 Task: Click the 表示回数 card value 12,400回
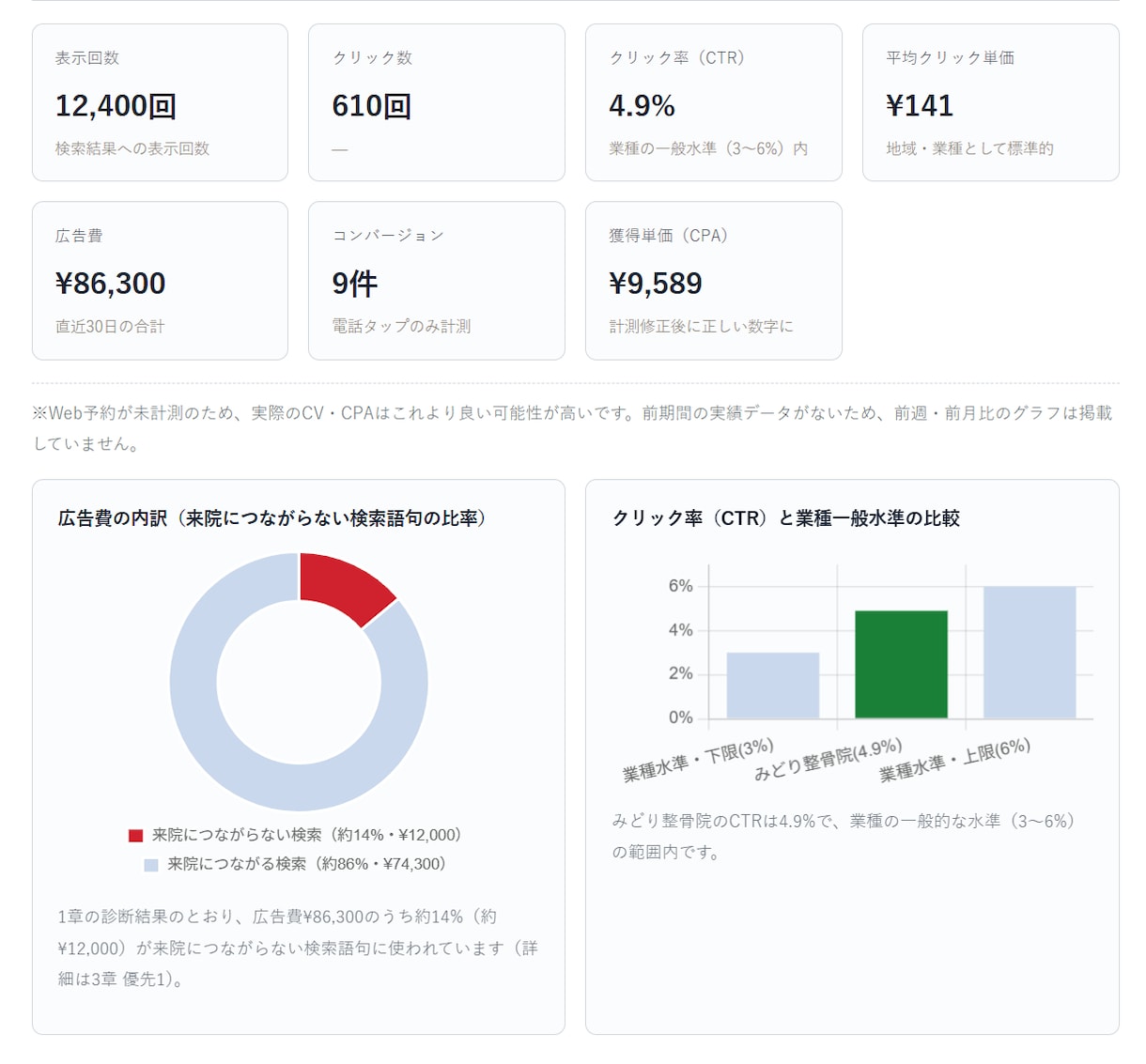(x=116, y=106)
